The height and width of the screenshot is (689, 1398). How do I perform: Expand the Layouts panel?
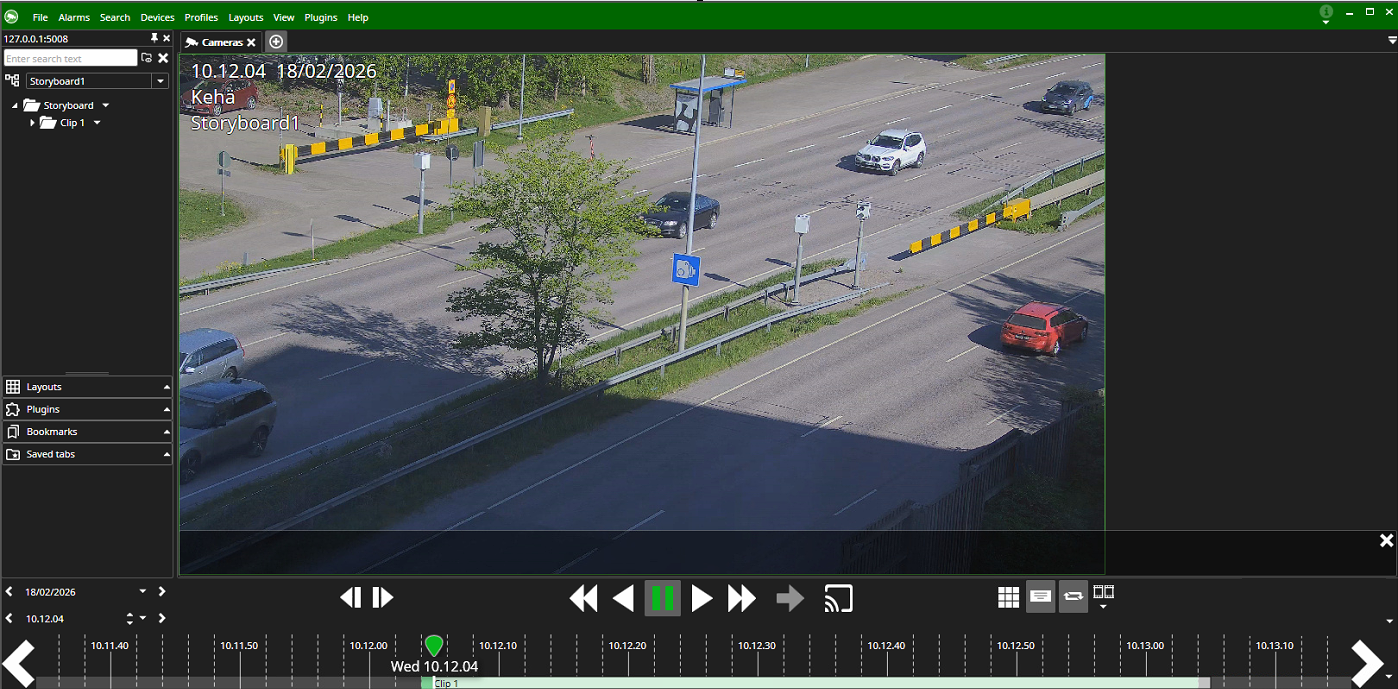pos(86,386)
